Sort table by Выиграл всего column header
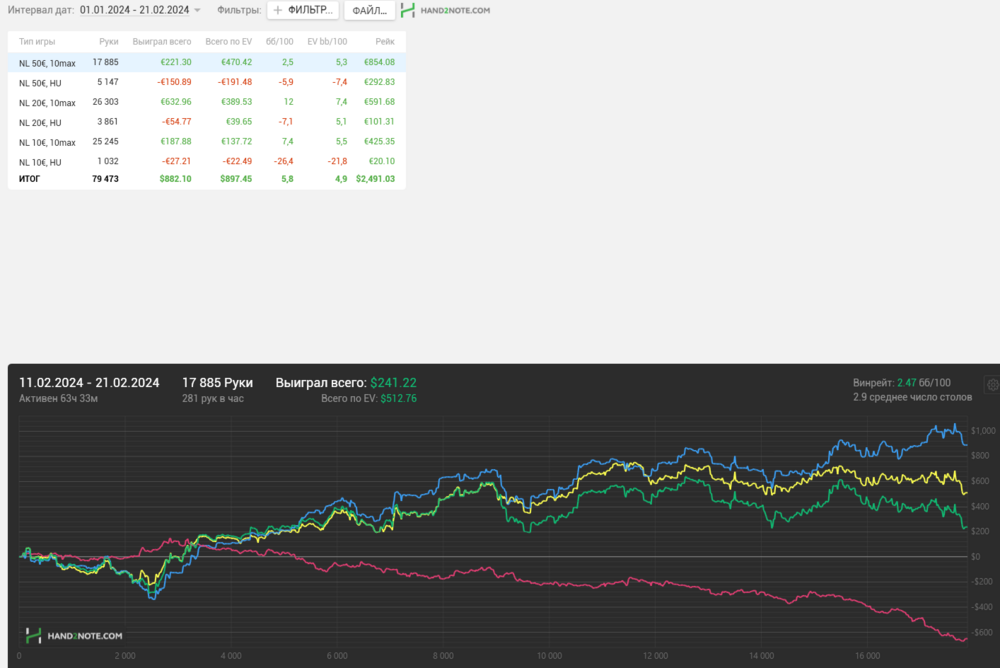Viewport: 1000px width, 668px height. click(x=162, y=41)
